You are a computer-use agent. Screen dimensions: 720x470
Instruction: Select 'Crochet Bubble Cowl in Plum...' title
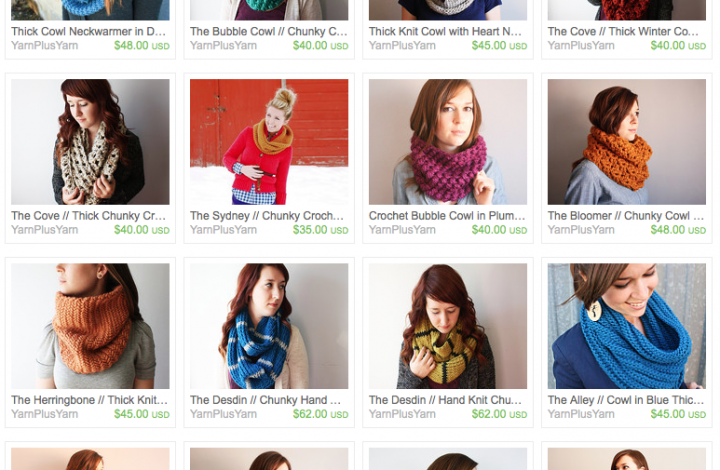pos(447,216)
